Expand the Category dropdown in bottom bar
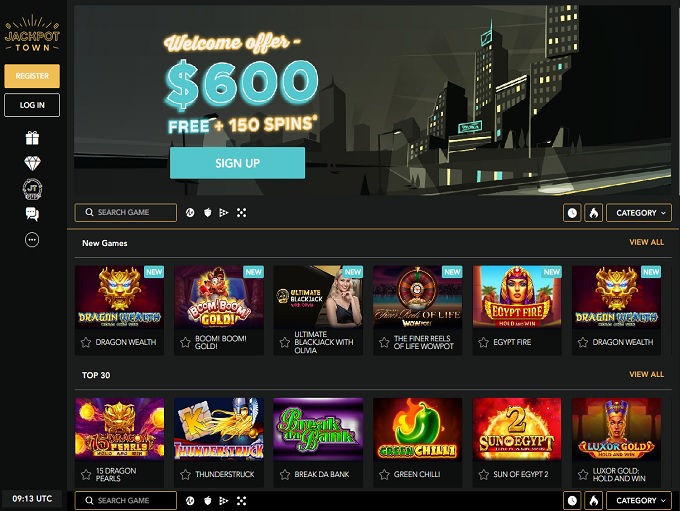680x511 pixels. (x=638, y=501)
